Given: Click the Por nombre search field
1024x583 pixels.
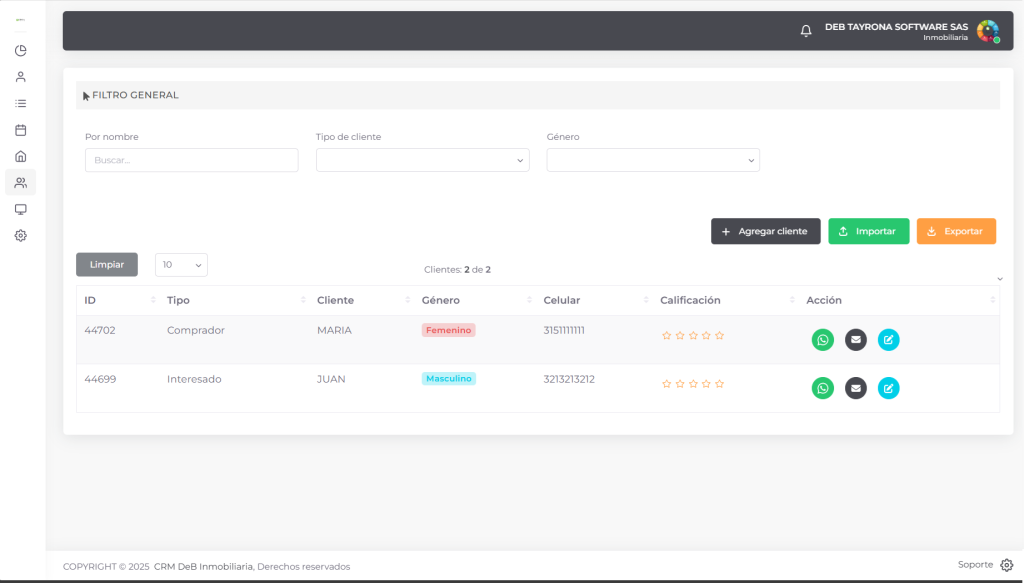Looking at the screenshot, I should coord(191,160).
